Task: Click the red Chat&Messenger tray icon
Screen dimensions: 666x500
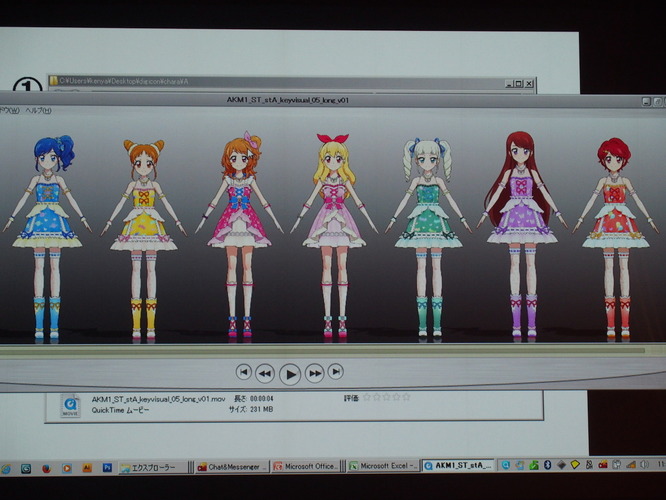Action: (x=603, y=465)
